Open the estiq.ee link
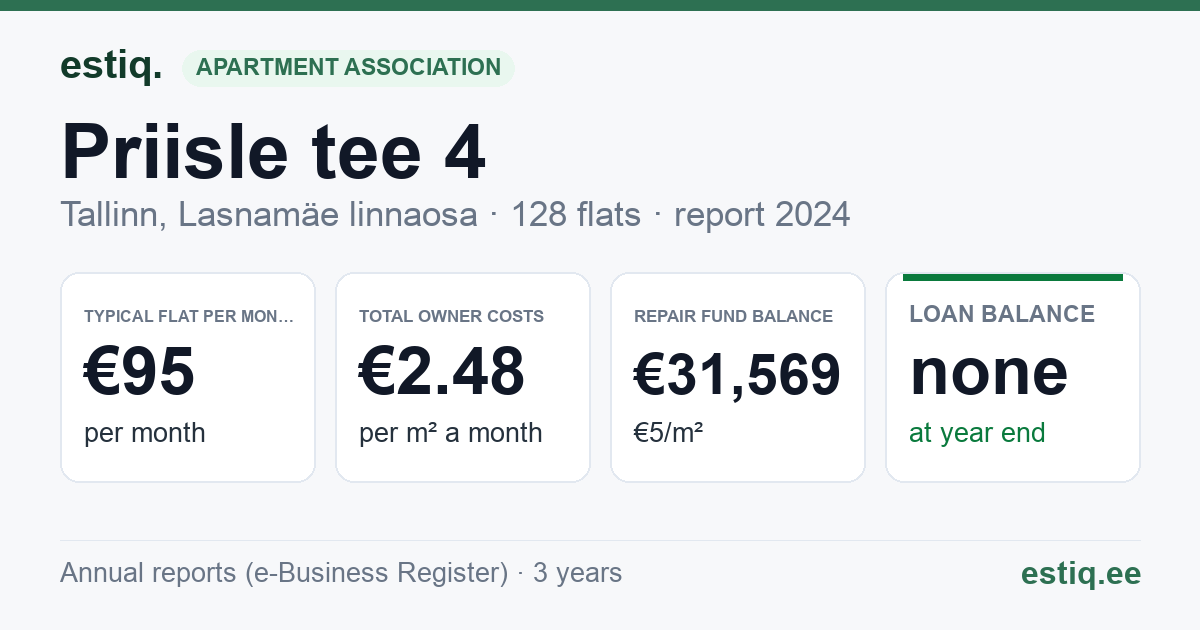1200x630 pixels. point(1080,573)
